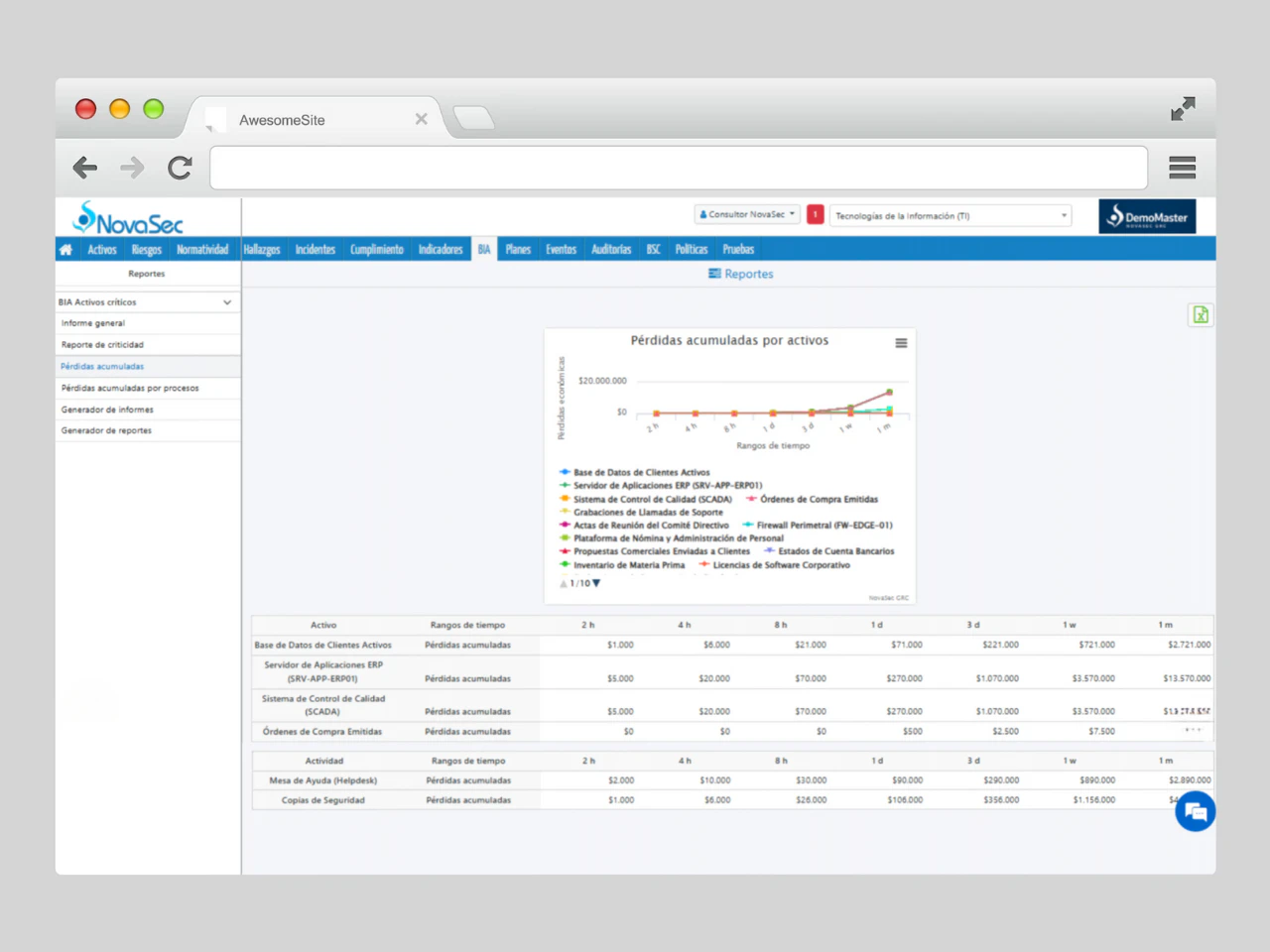Click the browser reload button
1270x952 pixels.
tap(180, 168)
